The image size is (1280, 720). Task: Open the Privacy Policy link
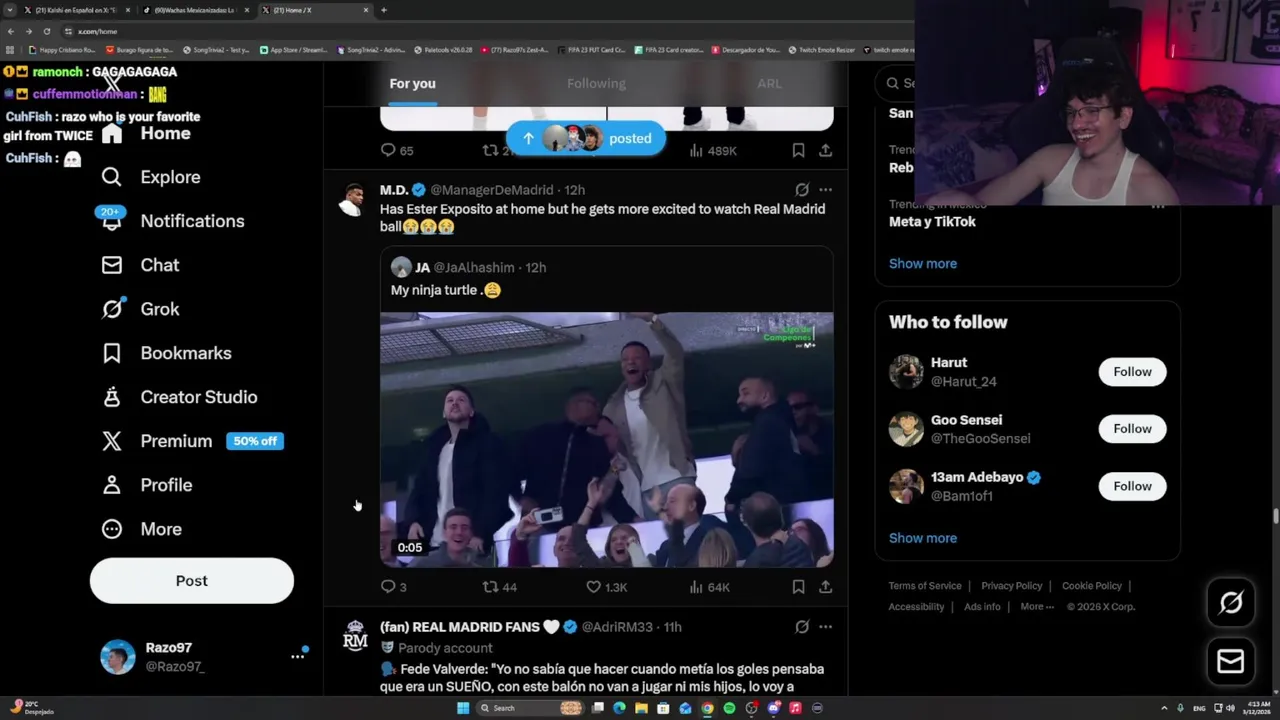click(x=1011, y=586)
